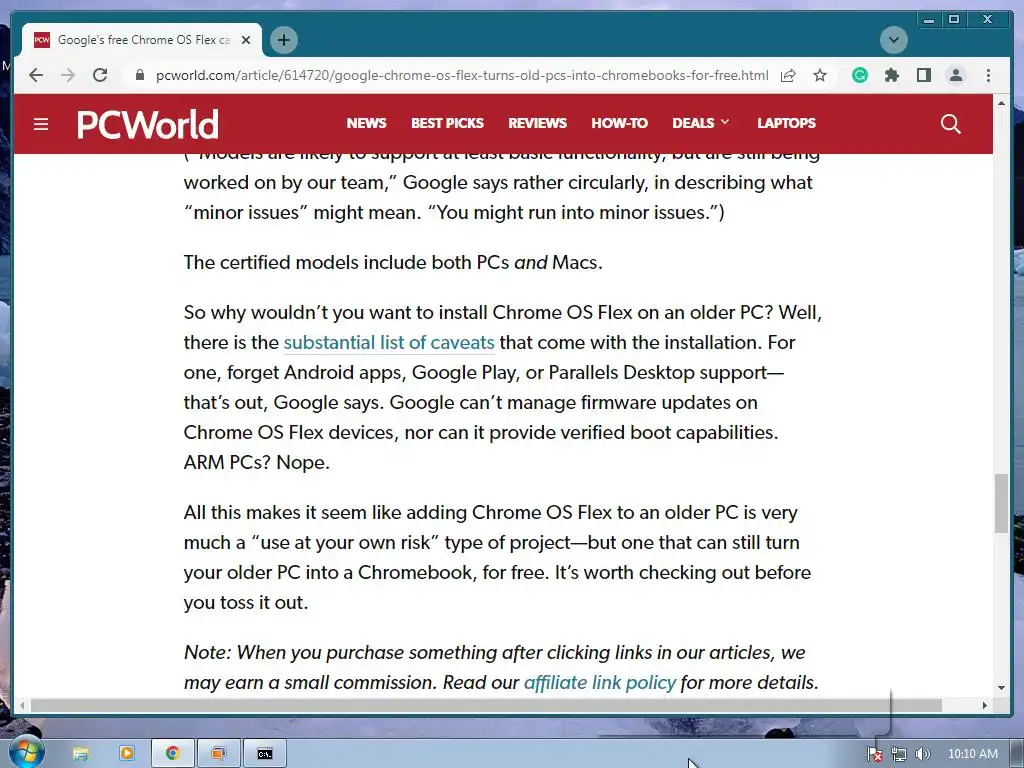This screenshot has height=768, width=1024.
Task: Open the Command Prompt taskbar button
Action: click(x=264, y=754)
